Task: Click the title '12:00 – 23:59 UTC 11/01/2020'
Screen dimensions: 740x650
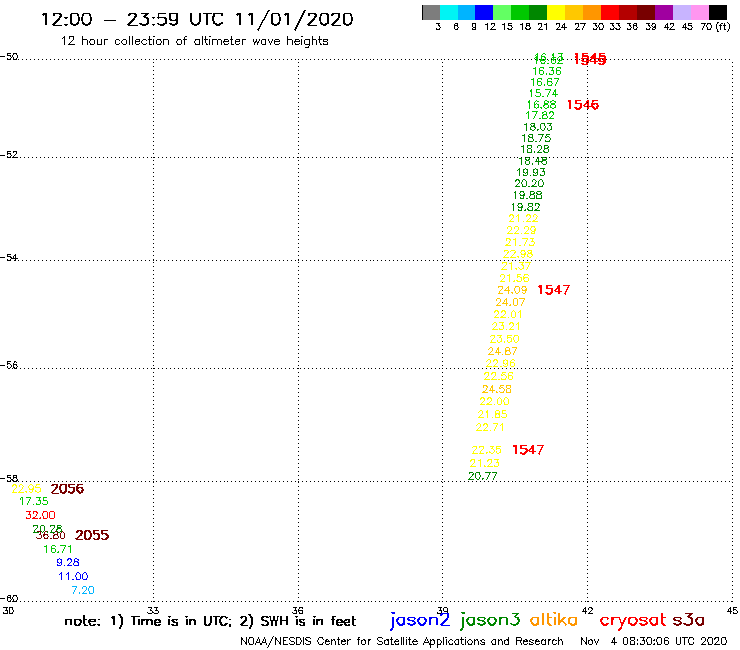Action: pyautogui.click(x=197, y=19)
